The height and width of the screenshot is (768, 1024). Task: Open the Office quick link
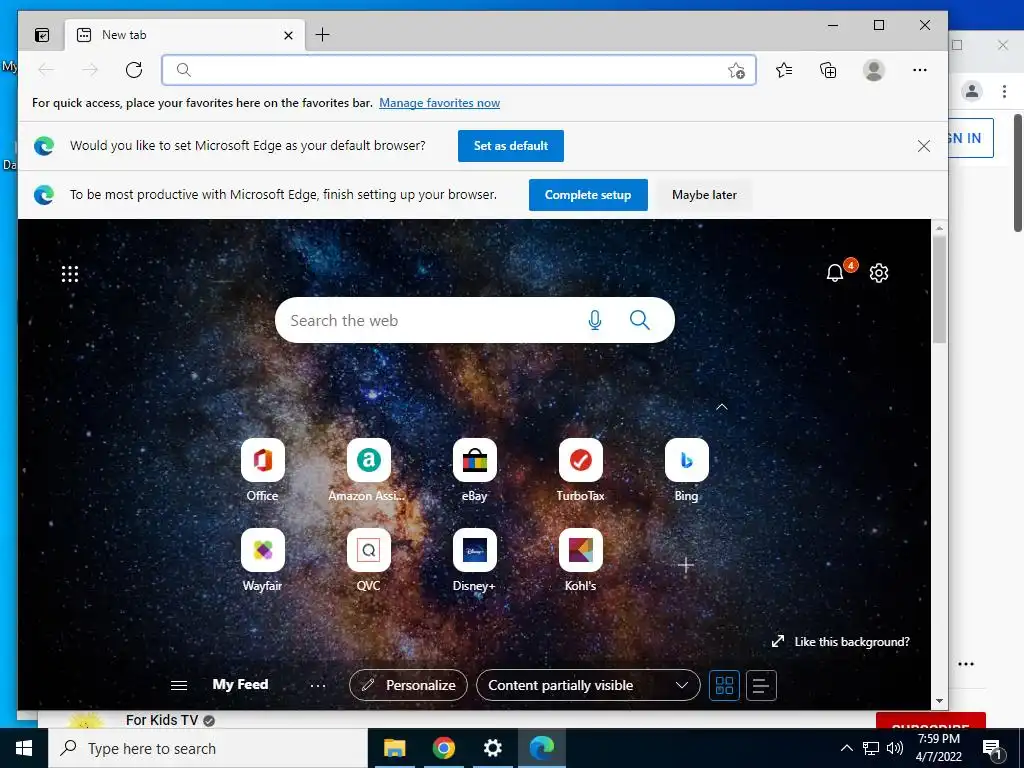click(263, 470)
